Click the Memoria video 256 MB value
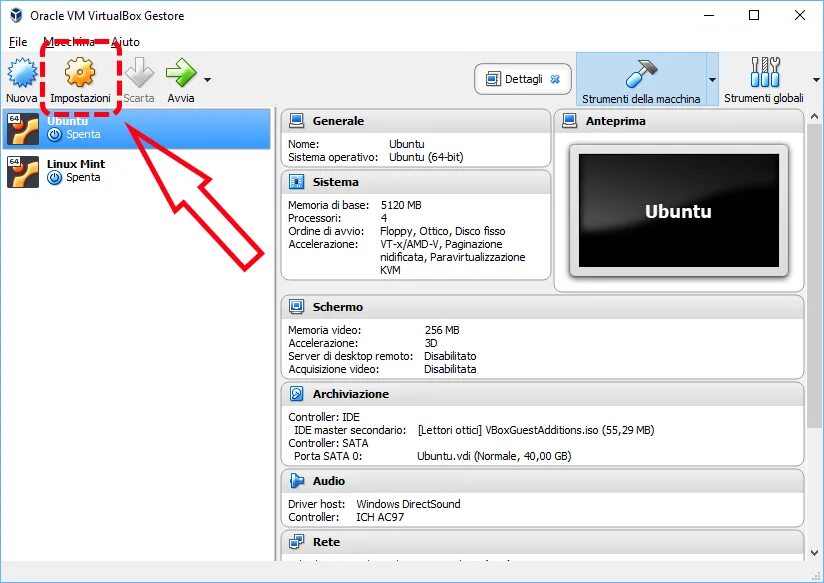824x583 pixels. [x=442, y=330]
